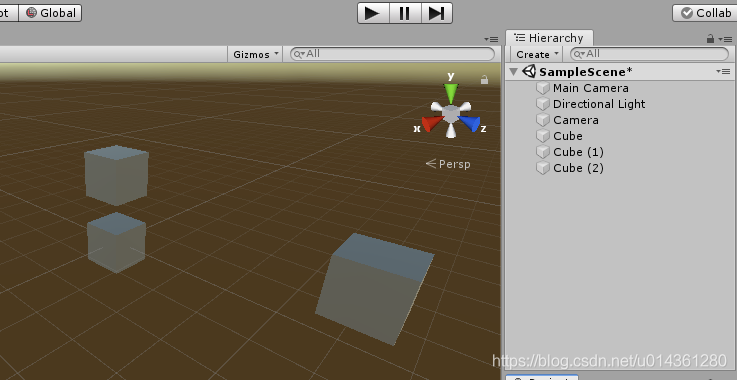
Task: Advance one frame with Step button
Action: click(436, 13)
